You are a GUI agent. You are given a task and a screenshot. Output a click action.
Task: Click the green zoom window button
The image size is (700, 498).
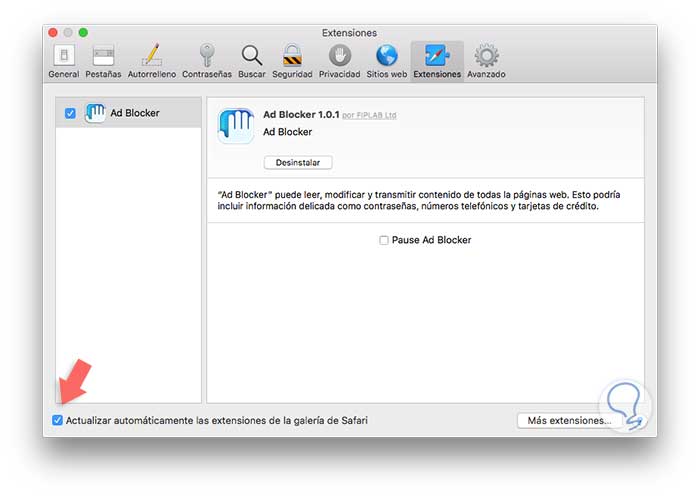83,33
